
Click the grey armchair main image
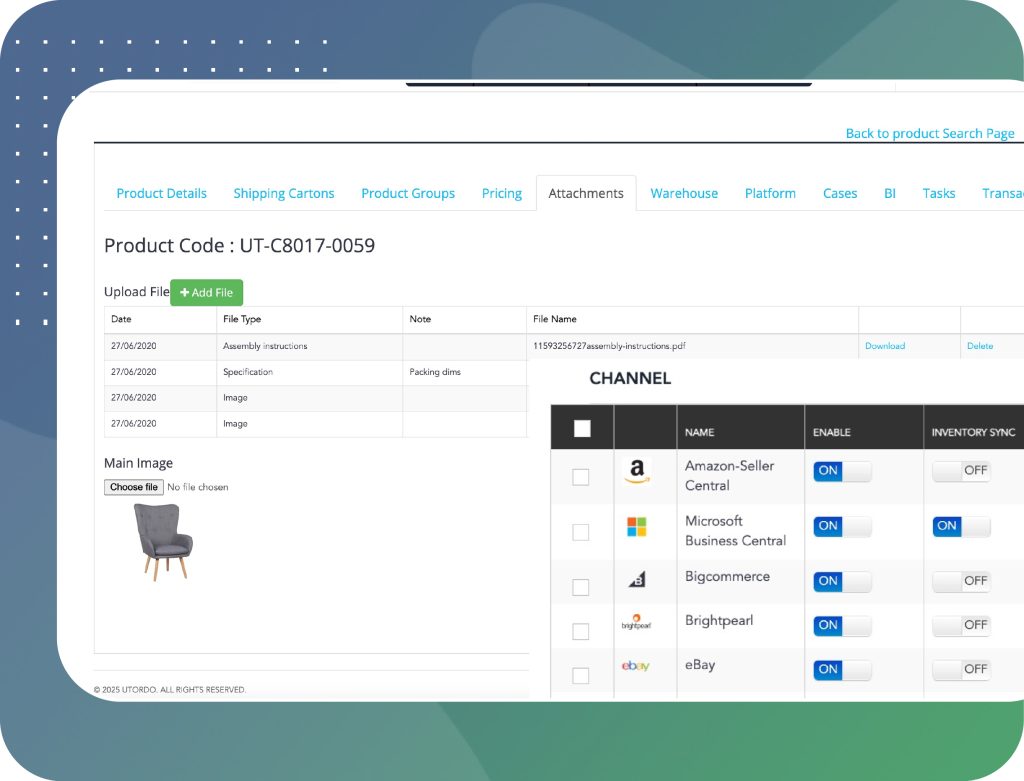[x=162, y=540]
